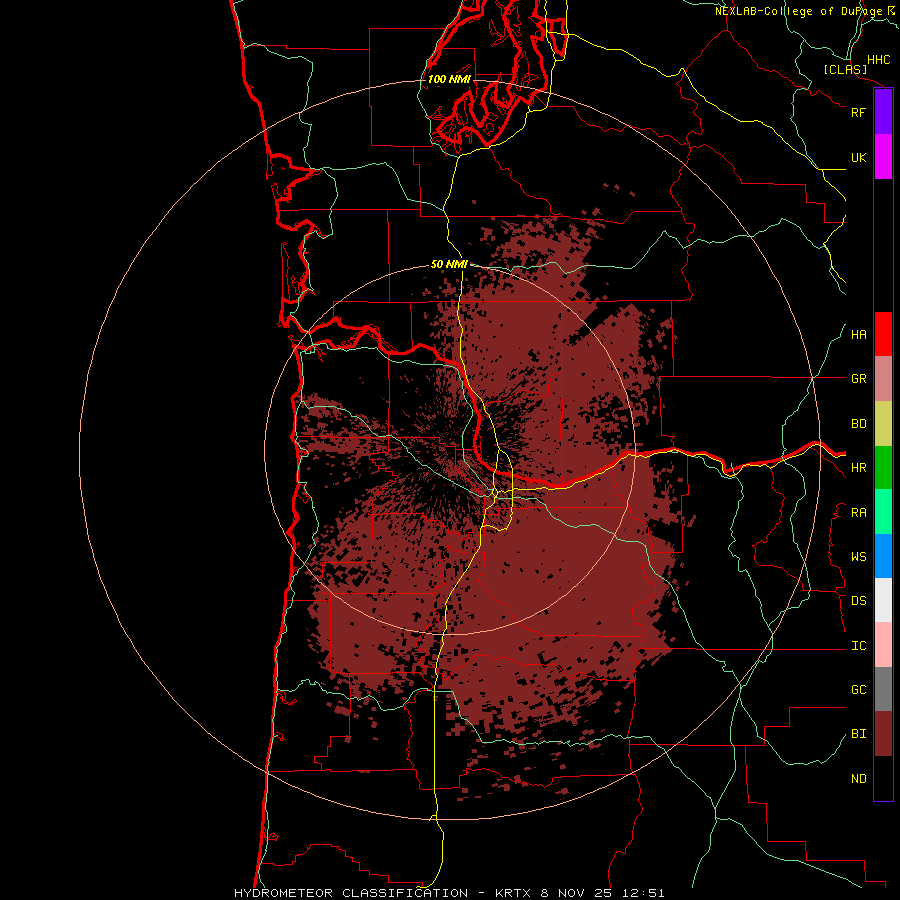
Task: Click the ND legend label
Action: [x=858, y=779]
